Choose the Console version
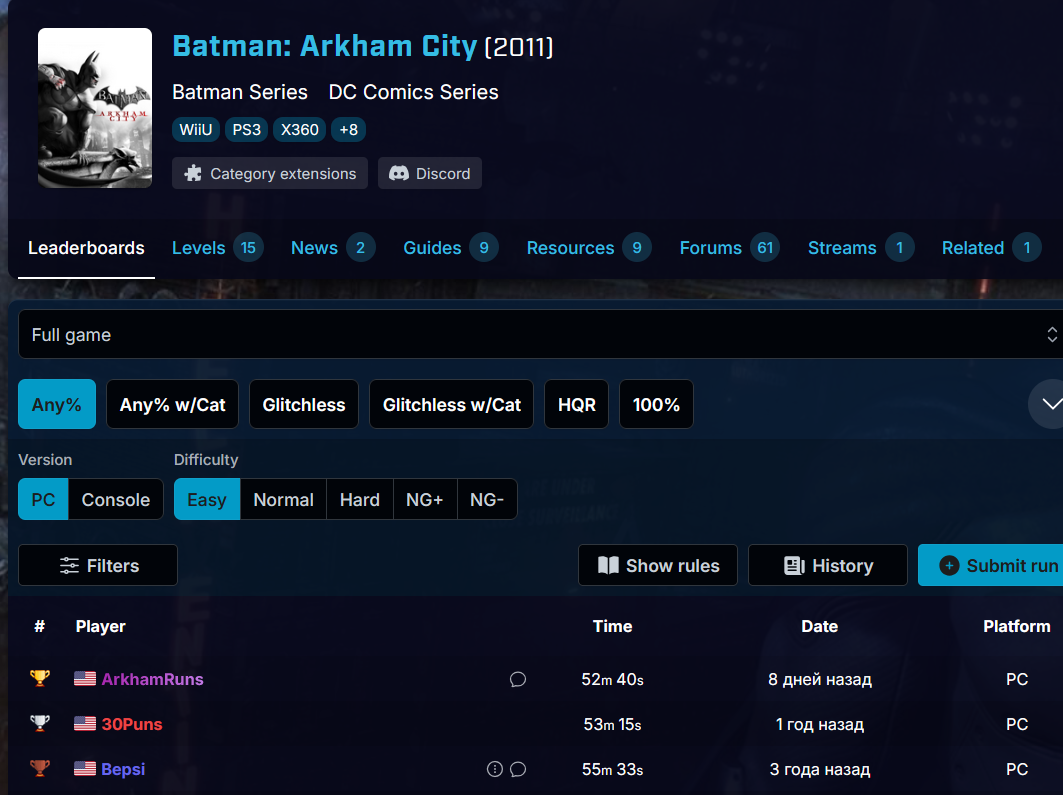This screenshot has width=1063, height=795. click(116, 500)
